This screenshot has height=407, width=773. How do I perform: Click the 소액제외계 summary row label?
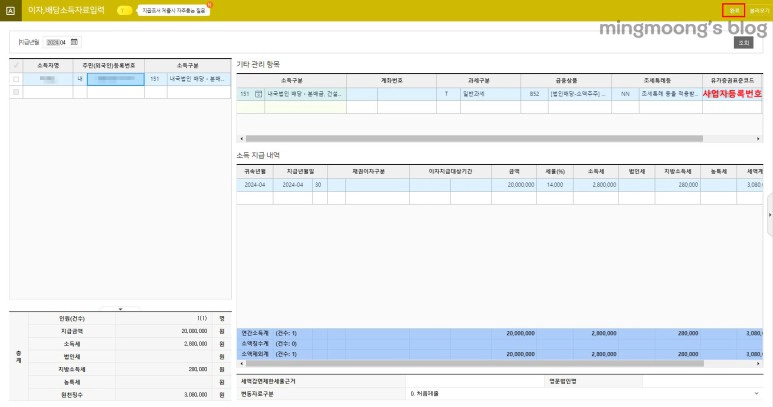255,354
